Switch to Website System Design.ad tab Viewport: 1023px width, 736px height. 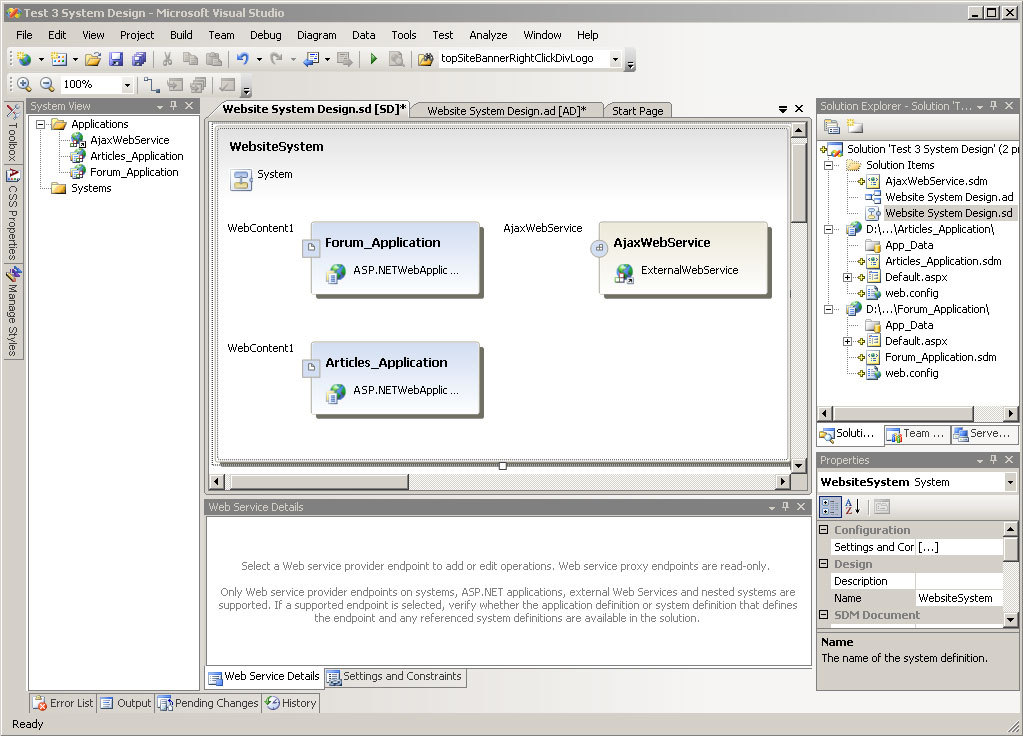506,111
